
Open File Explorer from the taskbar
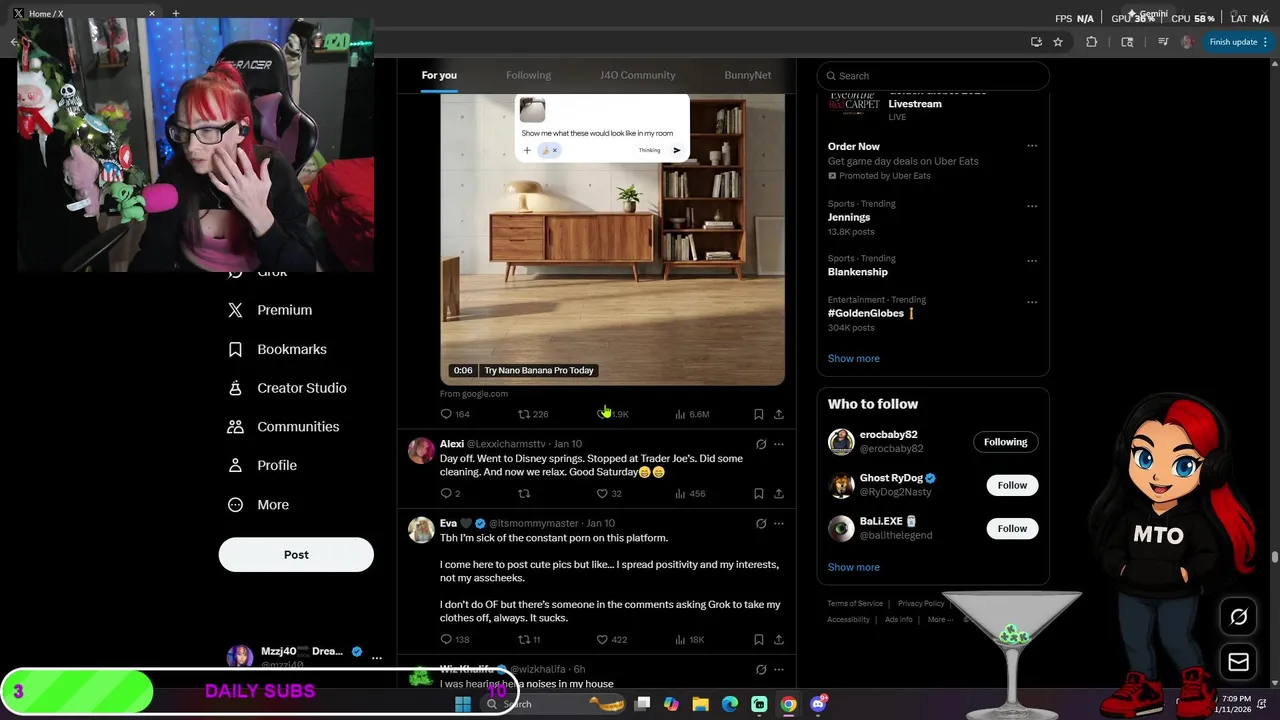coord(701,704)
